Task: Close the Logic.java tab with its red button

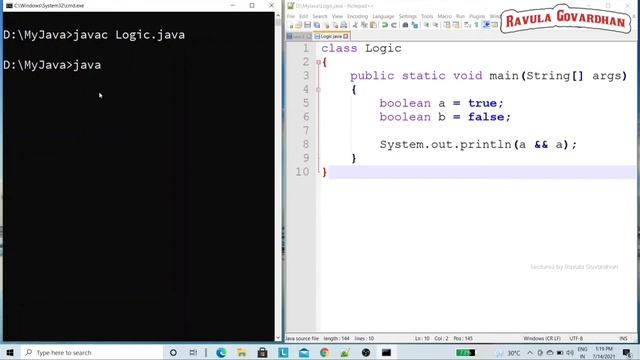Action: point(346,36)
